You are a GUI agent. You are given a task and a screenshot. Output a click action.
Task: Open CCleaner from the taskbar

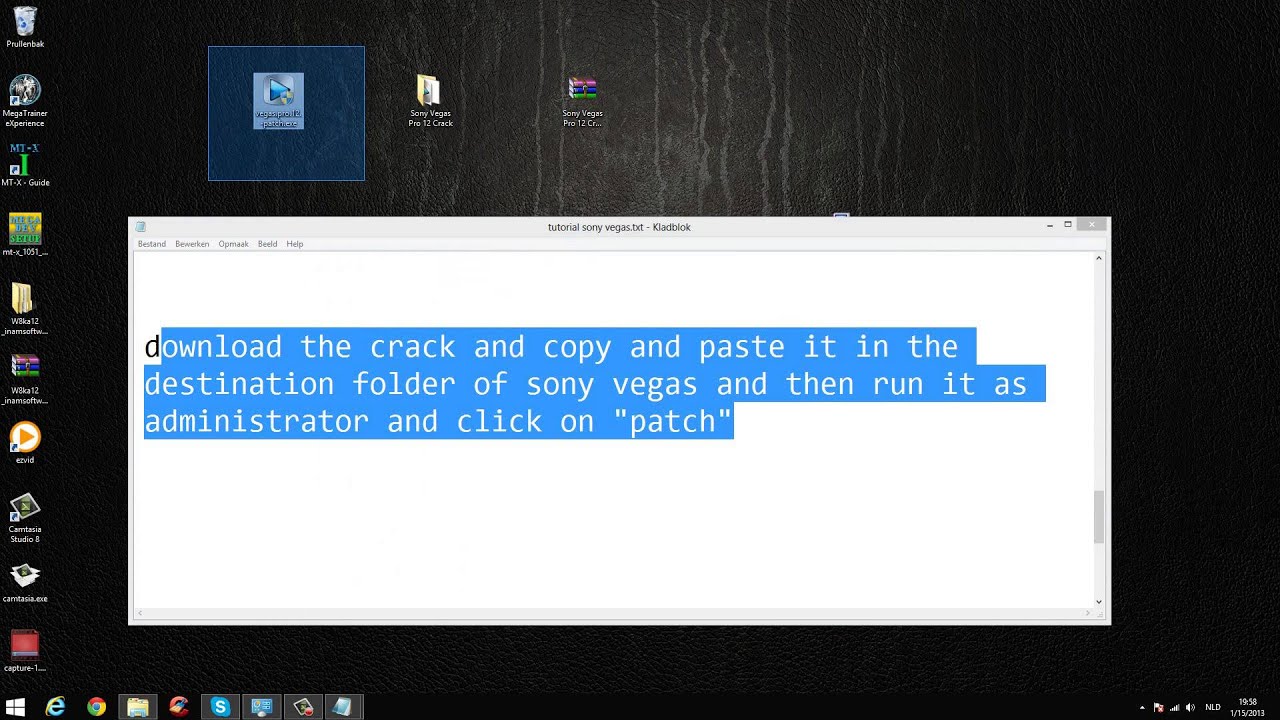pos(178,707)
